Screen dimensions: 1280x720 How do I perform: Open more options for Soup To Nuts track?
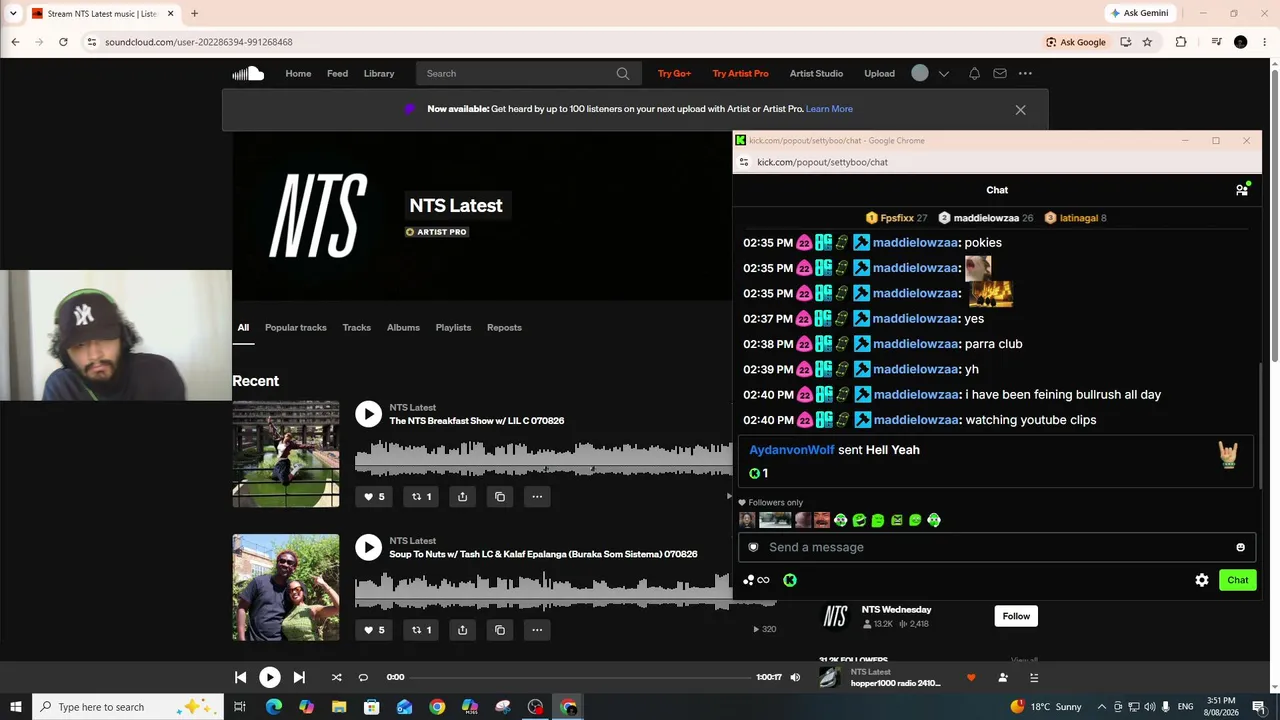[x=537, y=630]
